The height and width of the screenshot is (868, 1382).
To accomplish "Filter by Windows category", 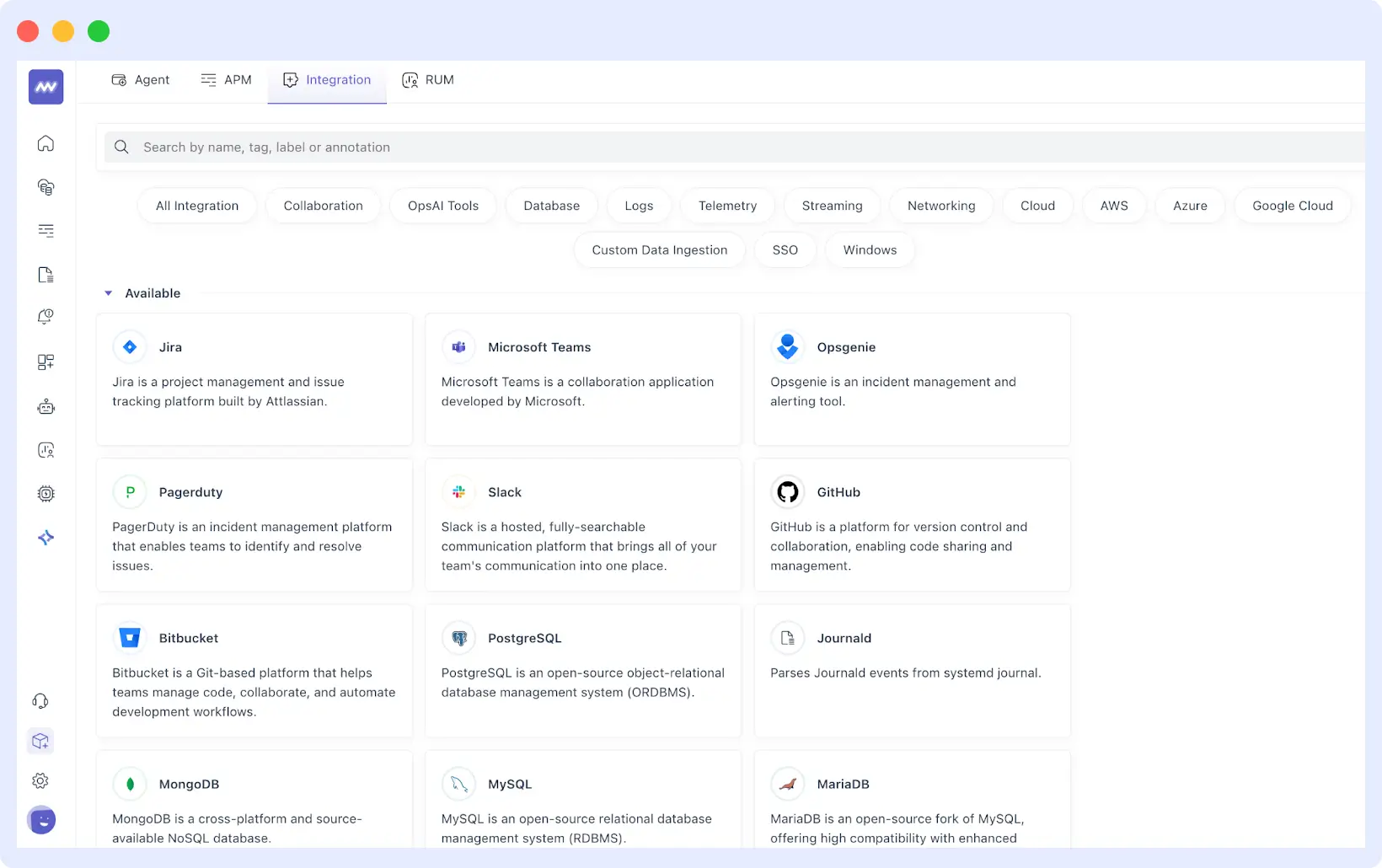I will pyautogui.click(x=870, y=250).
